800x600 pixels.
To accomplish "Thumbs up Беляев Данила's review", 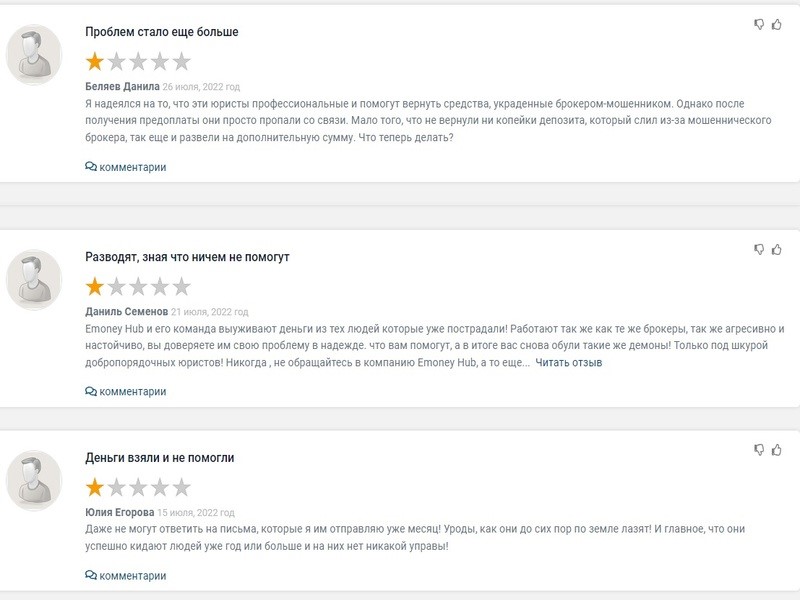I will coord(776,24).
